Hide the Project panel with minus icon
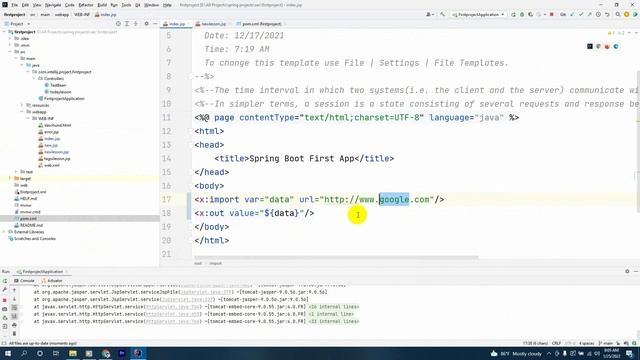 tap(155, 24)
